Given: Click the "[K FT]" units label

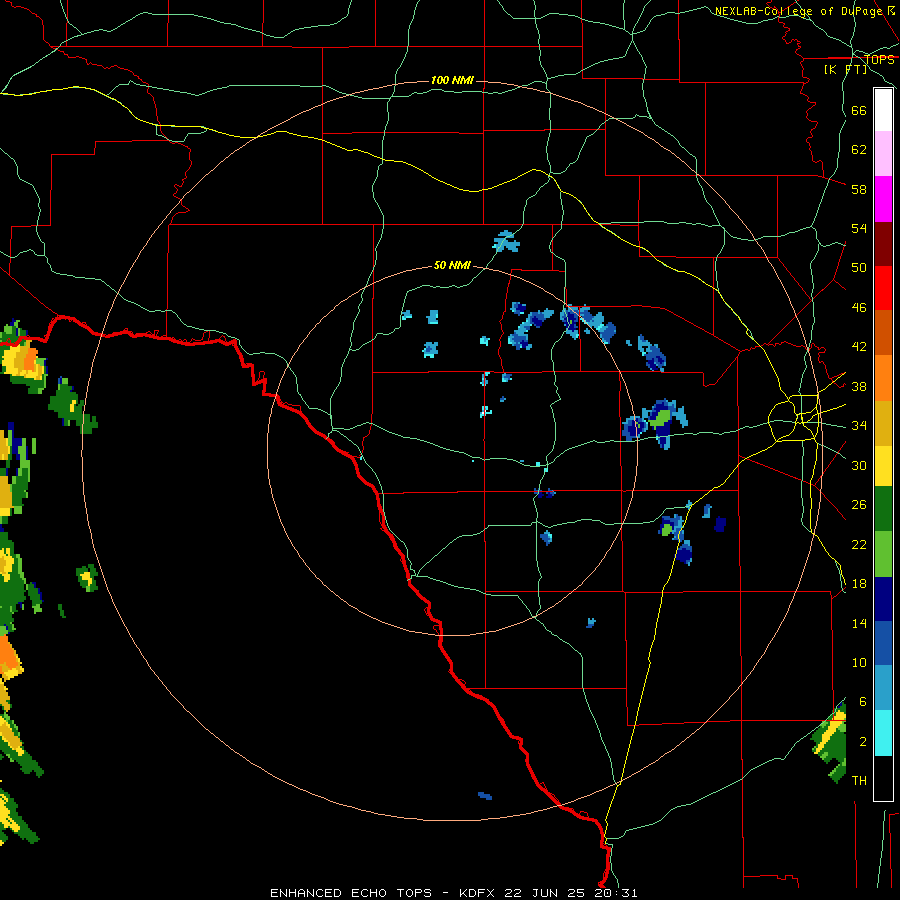Looking at the screenshot, I should point(845,69).
